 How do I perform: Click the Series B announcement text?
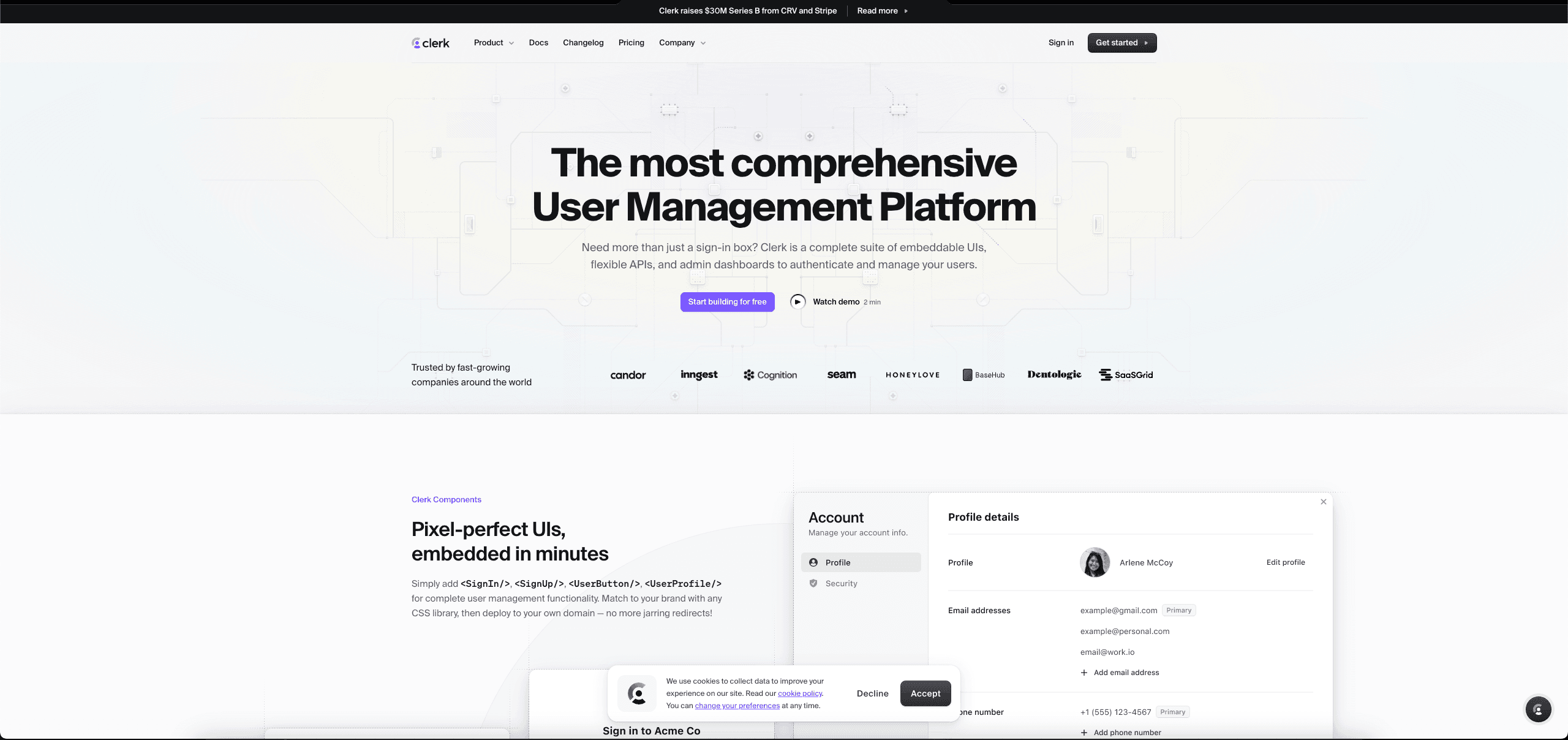click(748, 11)
